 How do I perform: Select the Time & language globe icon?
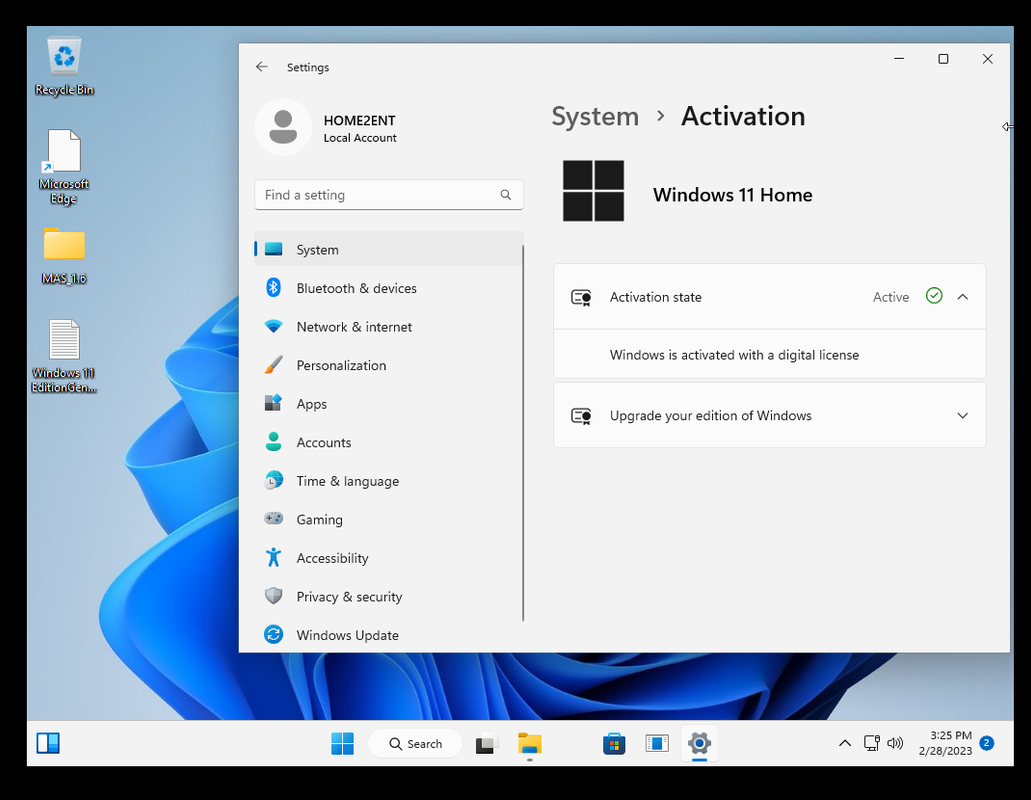(x=274, y=481)
